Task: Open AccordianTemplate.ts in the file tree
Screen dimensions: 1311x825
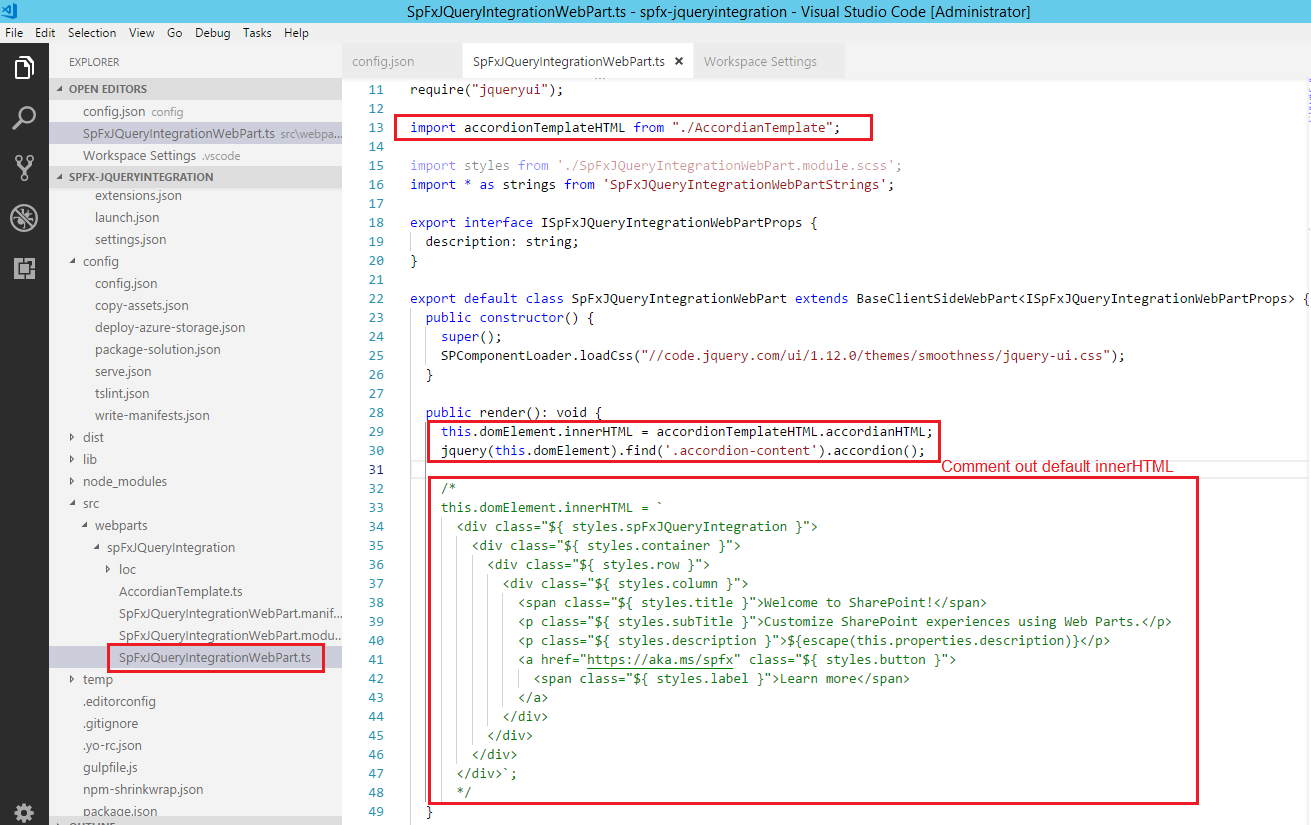Action: [180, 591]
